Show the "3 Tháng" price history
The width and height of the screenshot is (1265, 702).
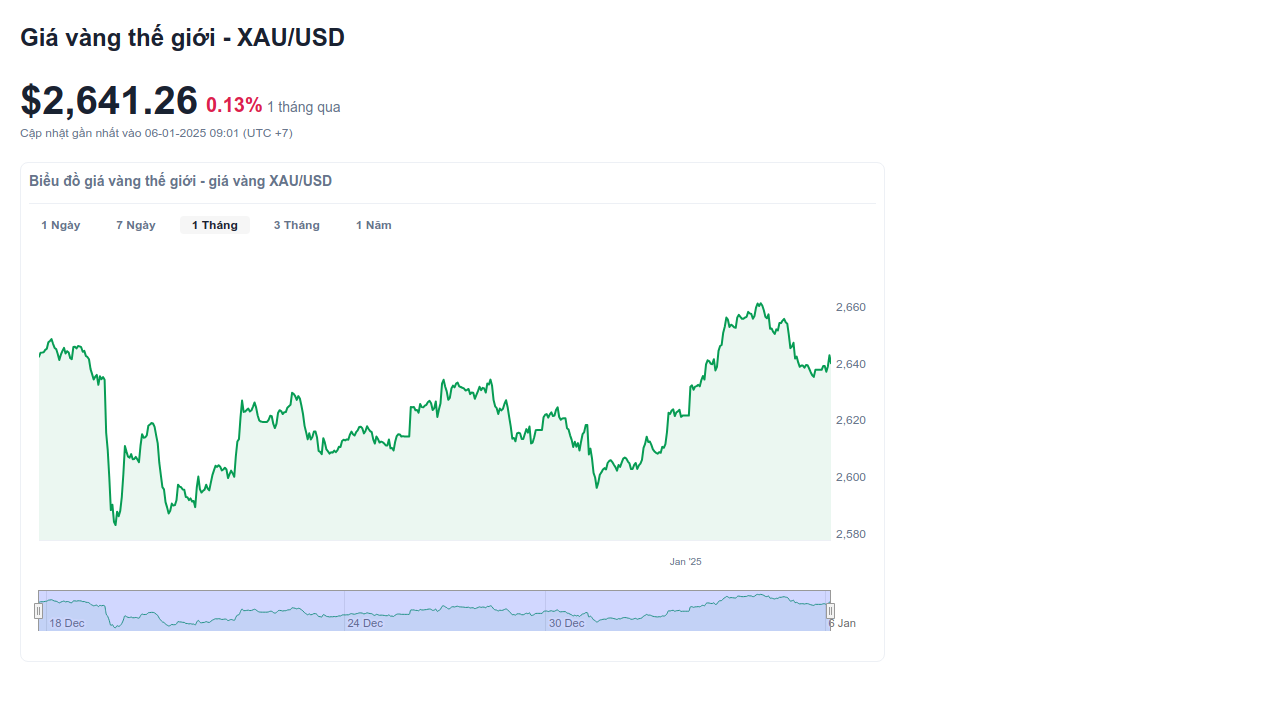point(297,225)
